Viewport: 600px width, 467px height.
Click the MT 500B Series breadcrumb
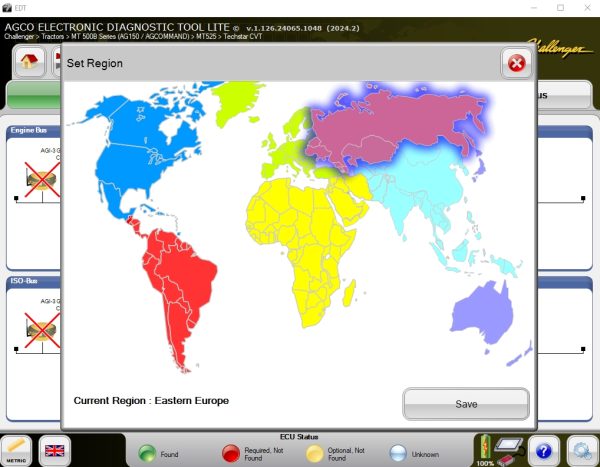(130, 37)
